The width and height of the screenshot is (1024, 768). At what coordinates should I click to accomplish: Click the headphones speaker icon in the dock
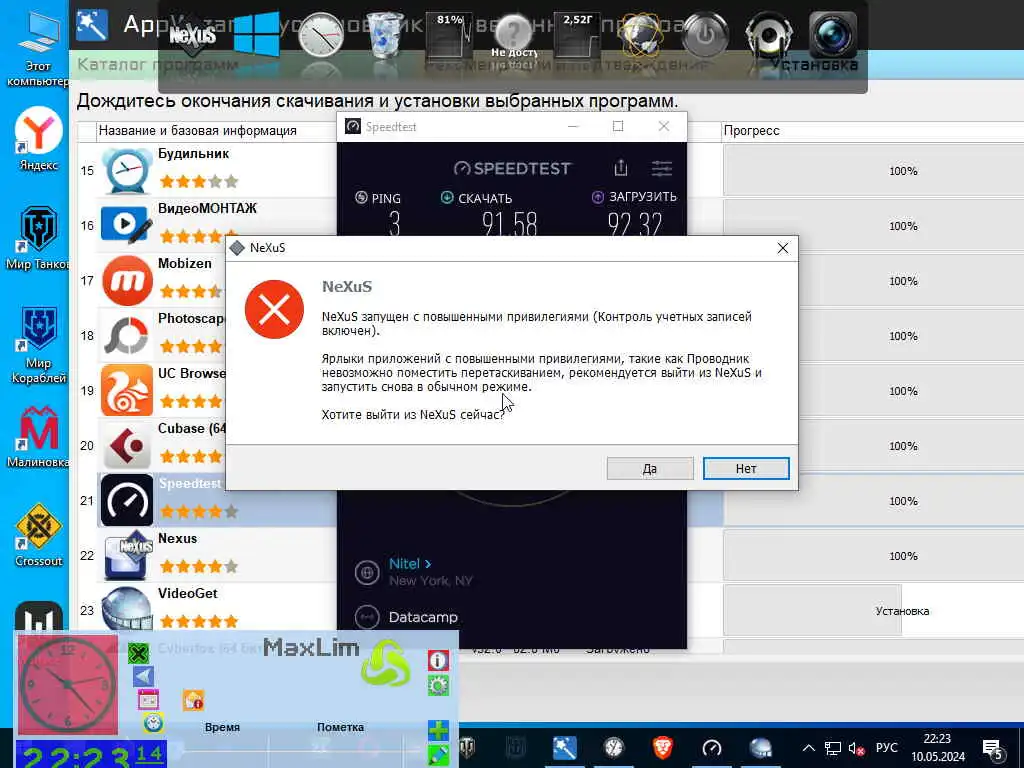tap(769, 35)
